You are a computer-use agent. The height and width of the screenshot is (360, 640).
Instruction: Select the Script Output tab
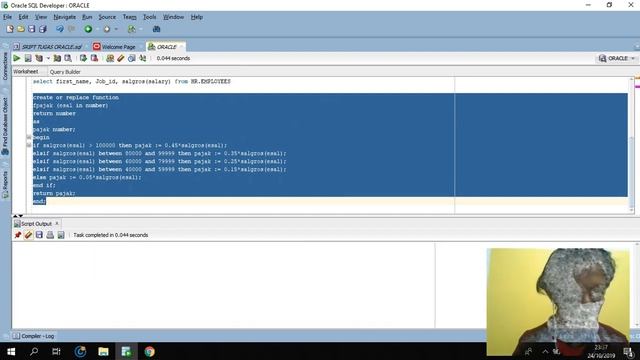[x=36, y=224]
